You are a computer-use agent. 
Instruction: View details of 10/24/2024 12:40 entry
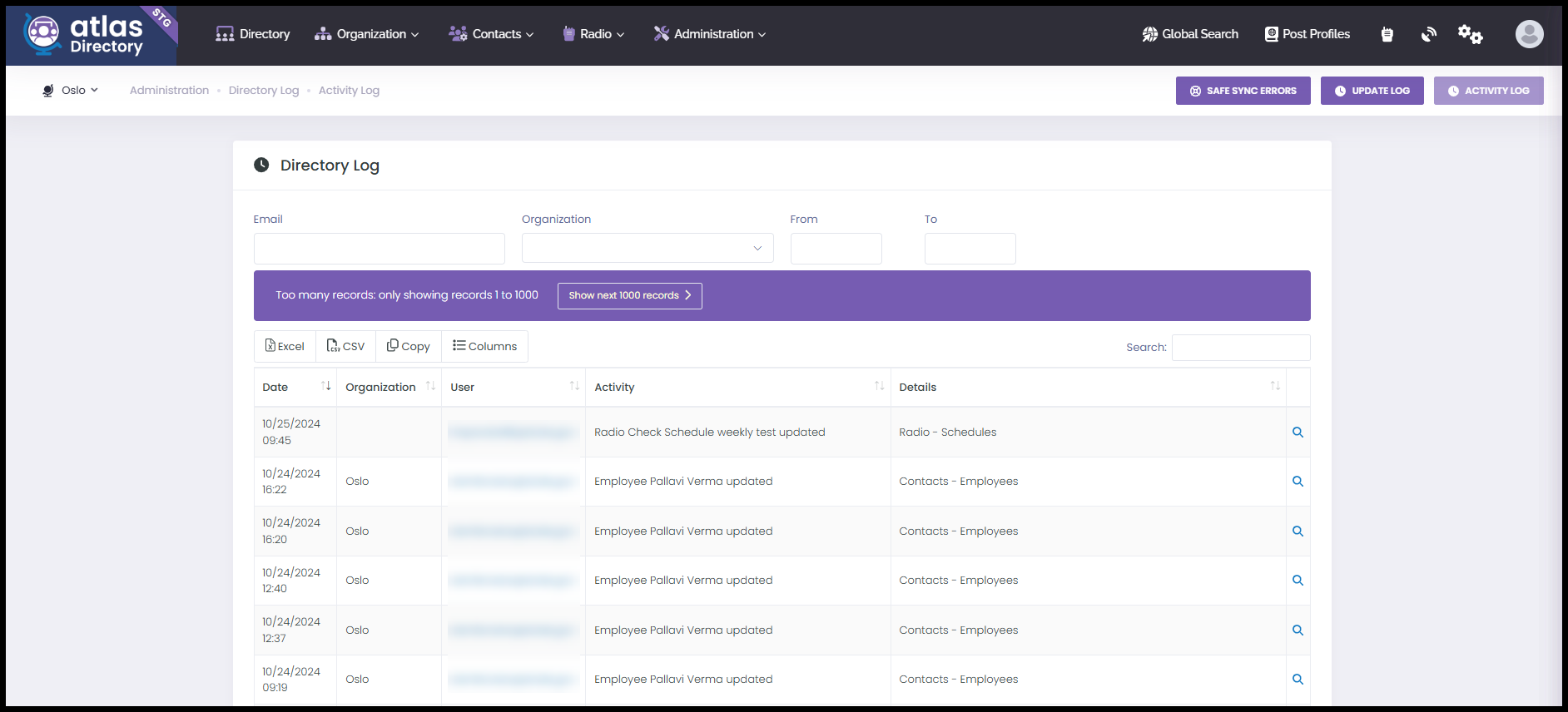[x=1298, y=581]
